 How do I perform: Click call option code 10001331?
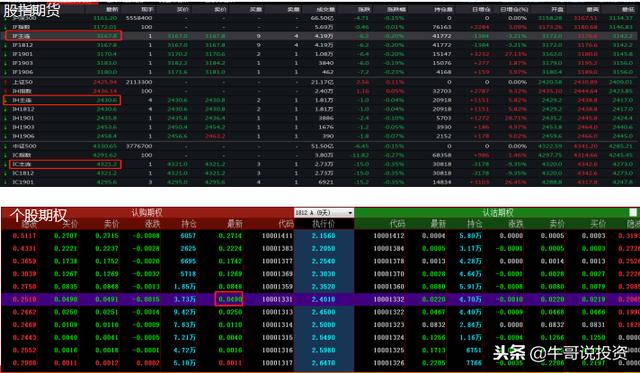coord(277,299)
